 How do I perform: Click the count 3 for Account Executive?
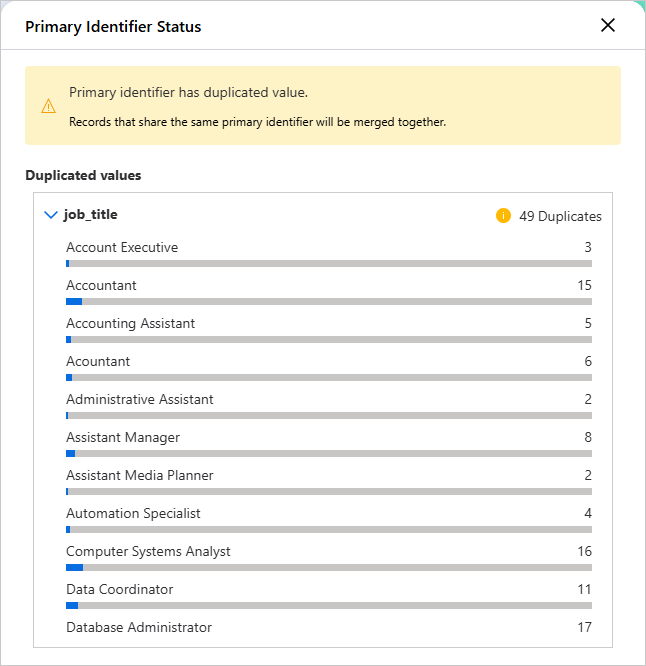click(x=588, y=247)
